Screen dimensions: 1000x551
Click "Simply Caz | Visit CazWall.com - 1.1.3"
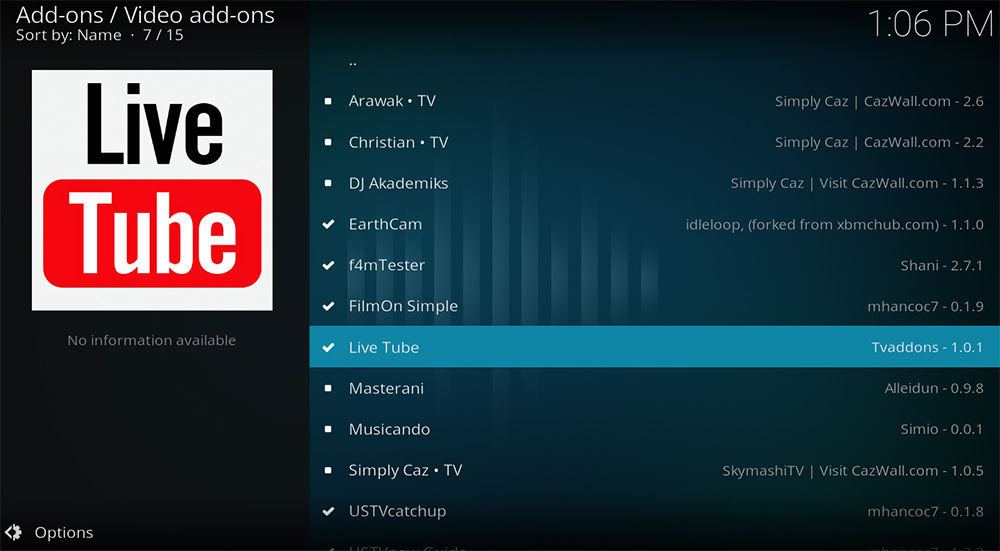(857, 183)
